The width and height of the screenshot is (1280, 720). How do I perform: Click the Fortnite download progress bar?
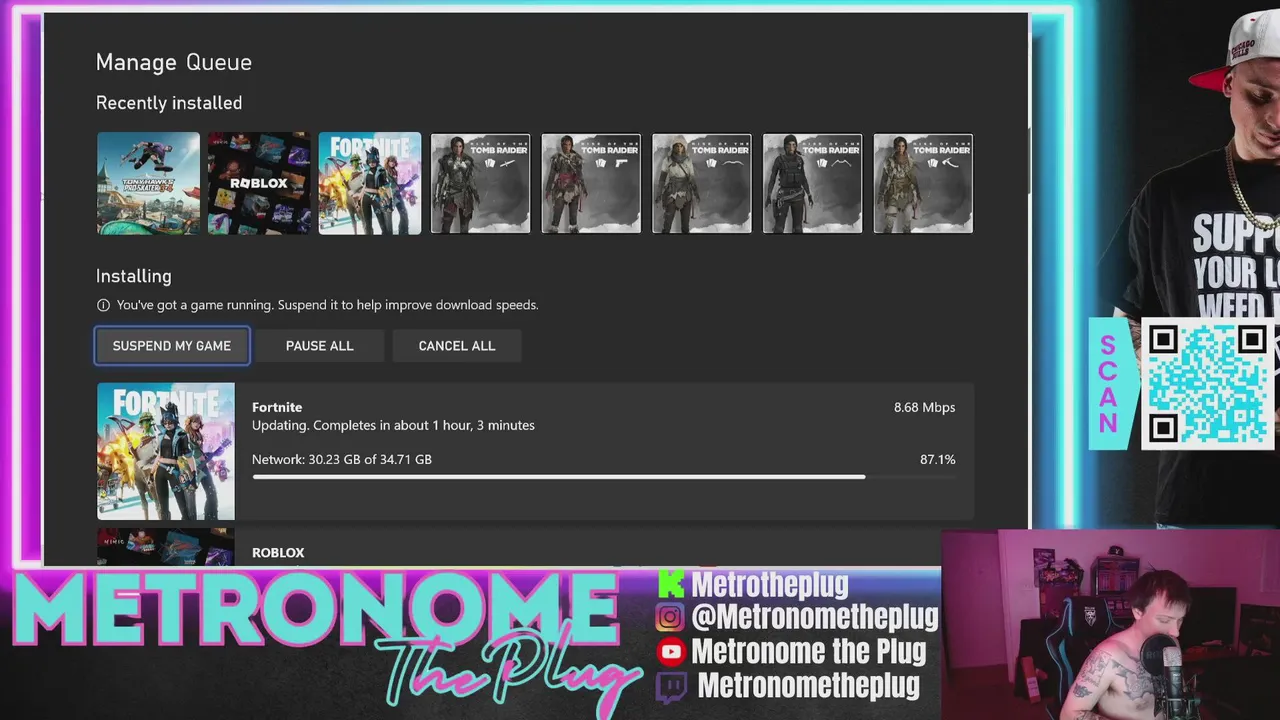(x=604, y=477)
